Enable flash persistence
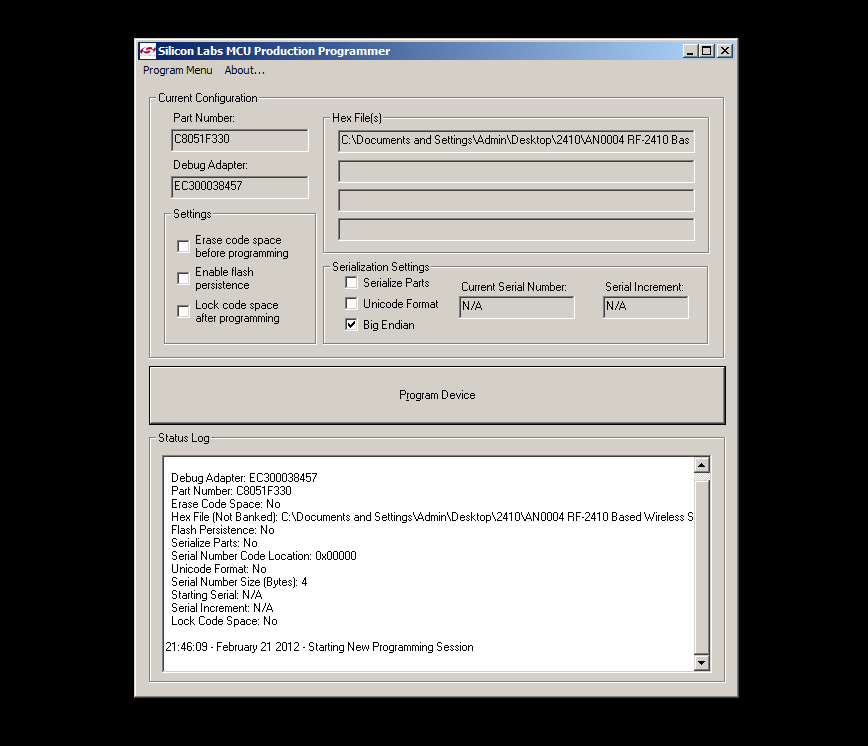 (183, 278)
